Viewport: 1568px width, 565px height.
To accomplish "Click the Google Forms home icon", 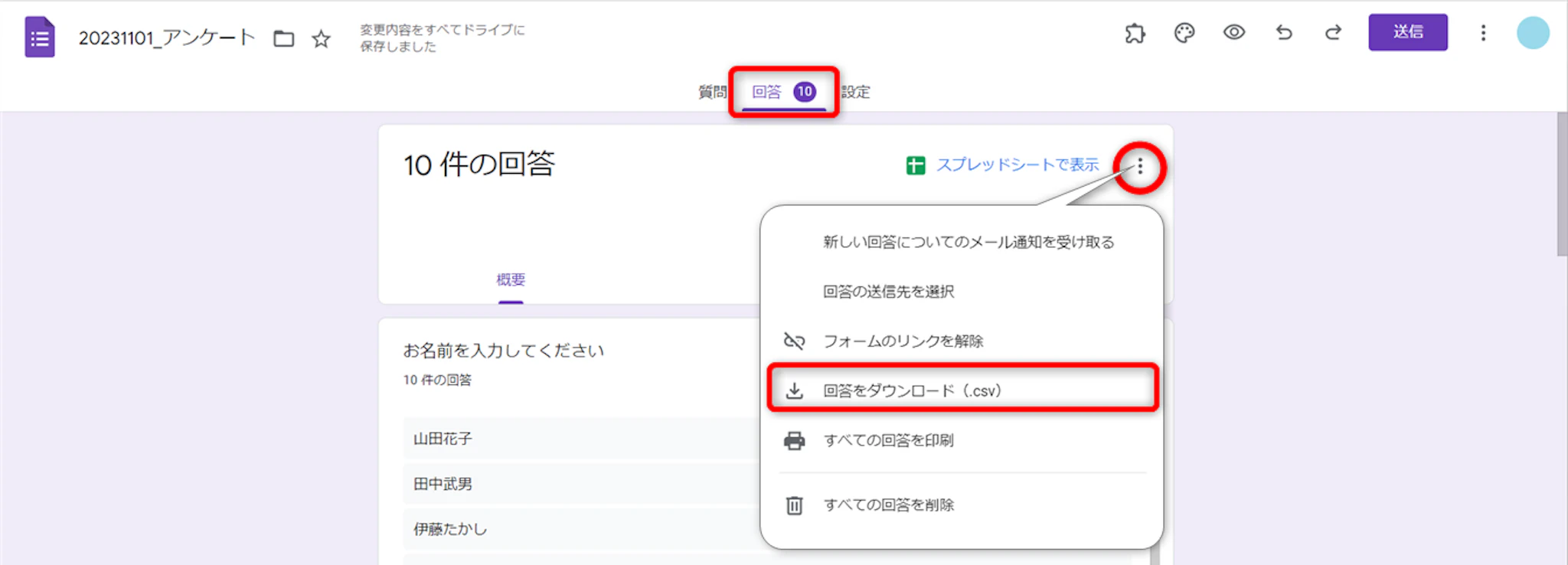I will [39, 37].
